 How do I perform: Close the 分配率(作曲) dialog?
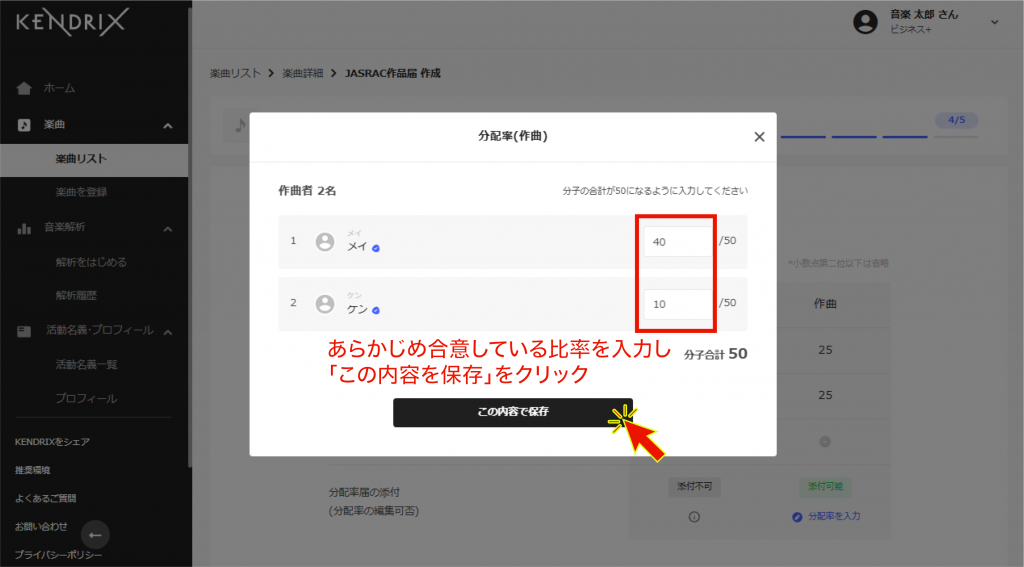click(759, 137)
